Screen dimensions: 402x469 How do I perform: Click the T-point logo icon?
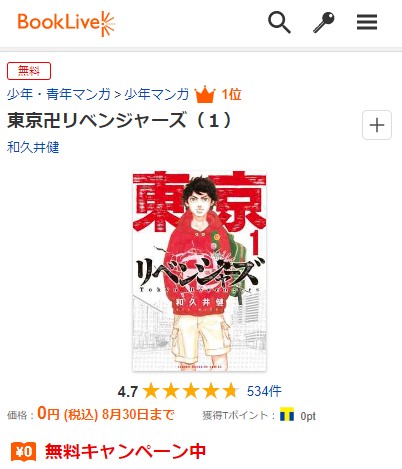tap(287, 414)
